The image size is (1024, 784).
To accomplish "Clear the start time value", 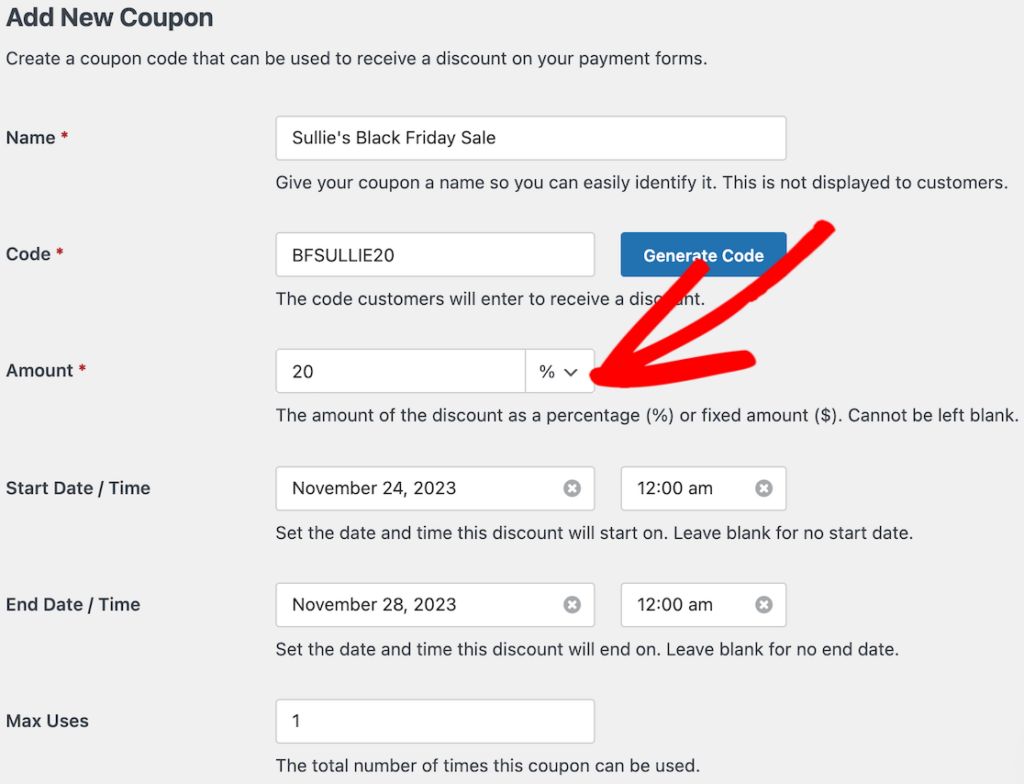I will [x=763, y=488].
